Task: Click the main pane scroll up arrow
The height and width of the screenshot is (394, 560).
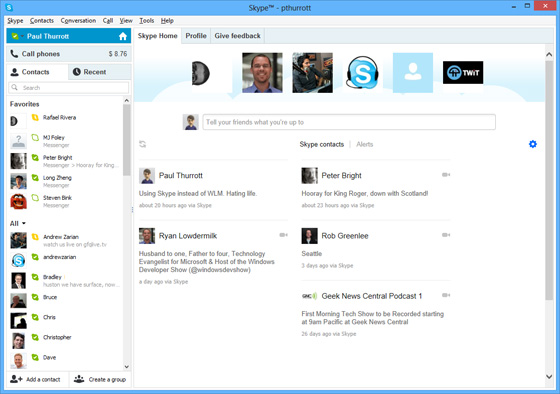Action: coord(549,55)
